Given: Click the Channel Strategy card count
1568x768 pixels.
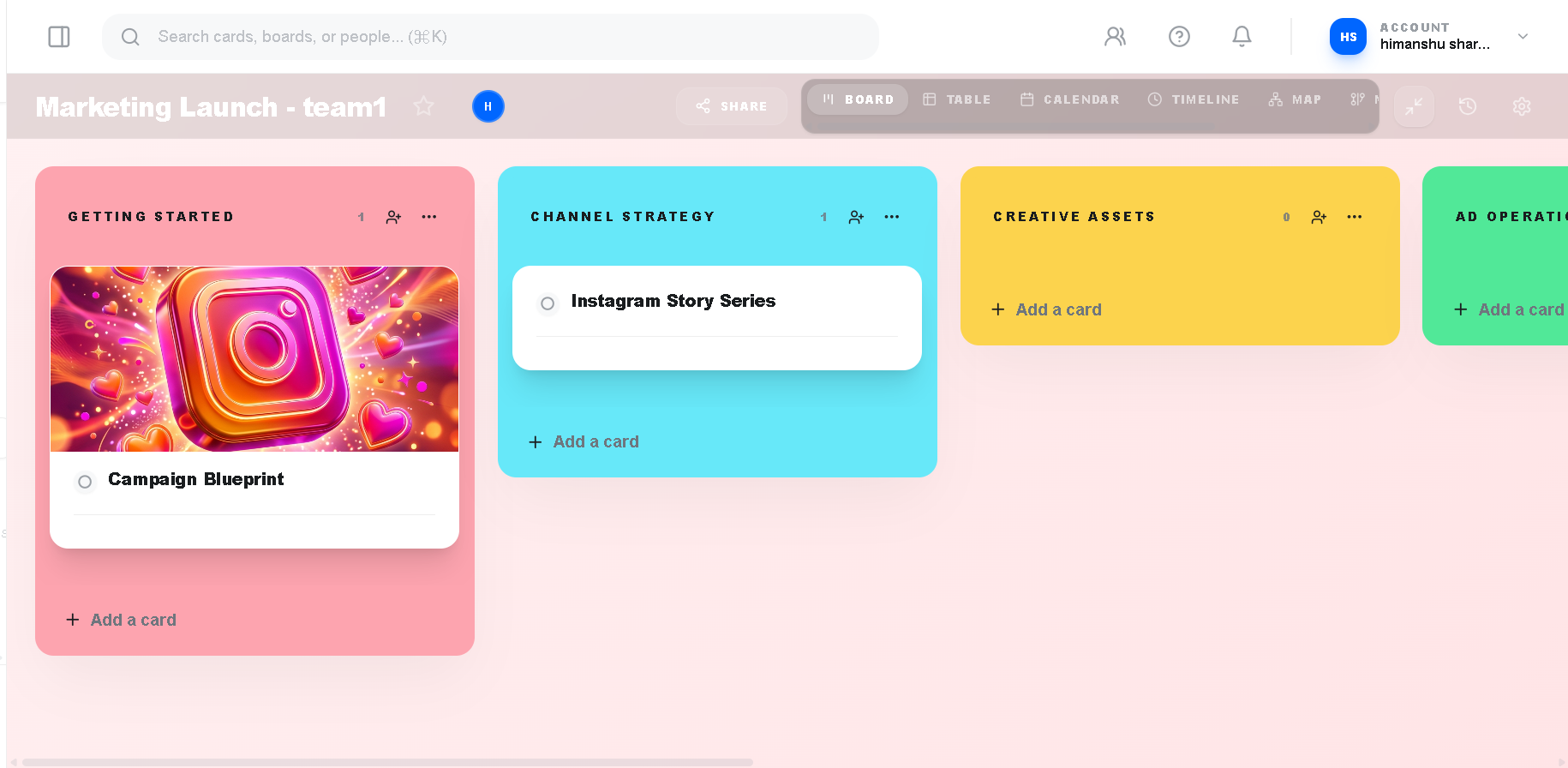Looking at the screenshot, I should pos(824,217).
